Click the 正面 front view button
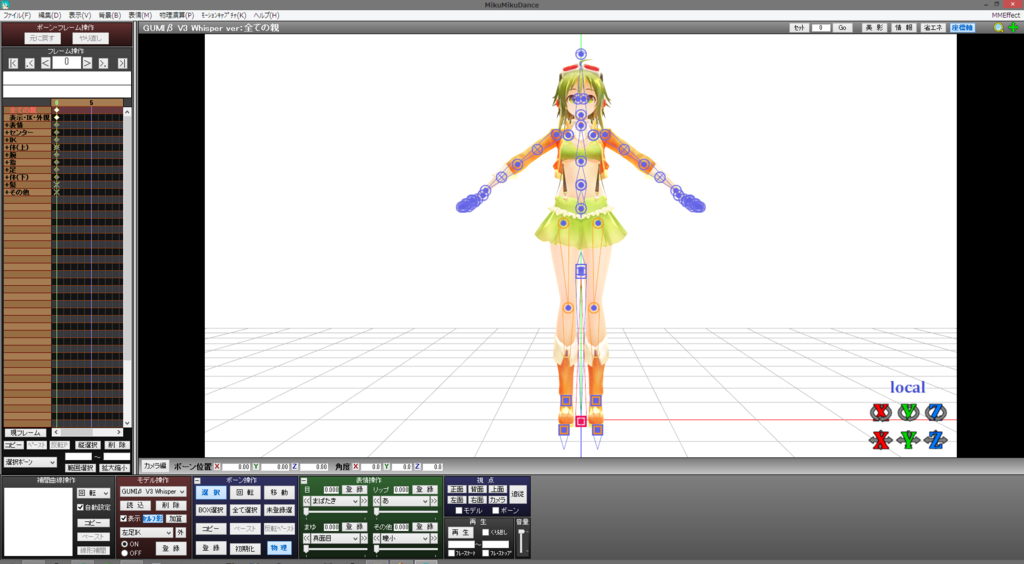Viewport: 1024px width, 564px height. click(456, 489)
